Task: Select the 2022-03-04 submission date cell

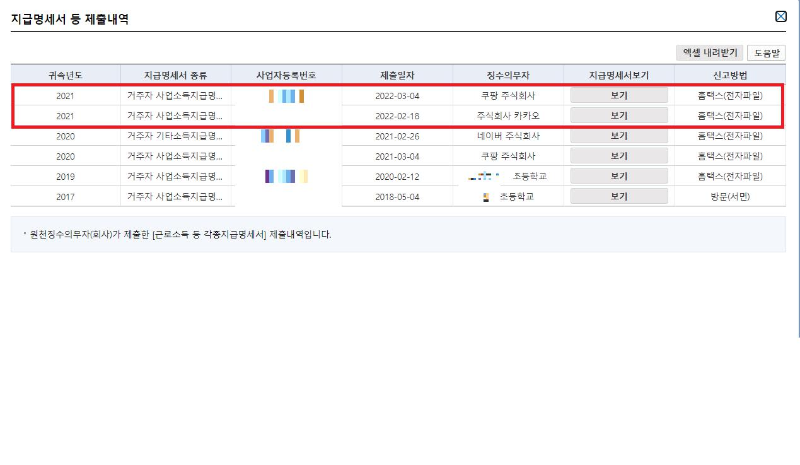Action: pyautogui.click(x=397, y=96)
